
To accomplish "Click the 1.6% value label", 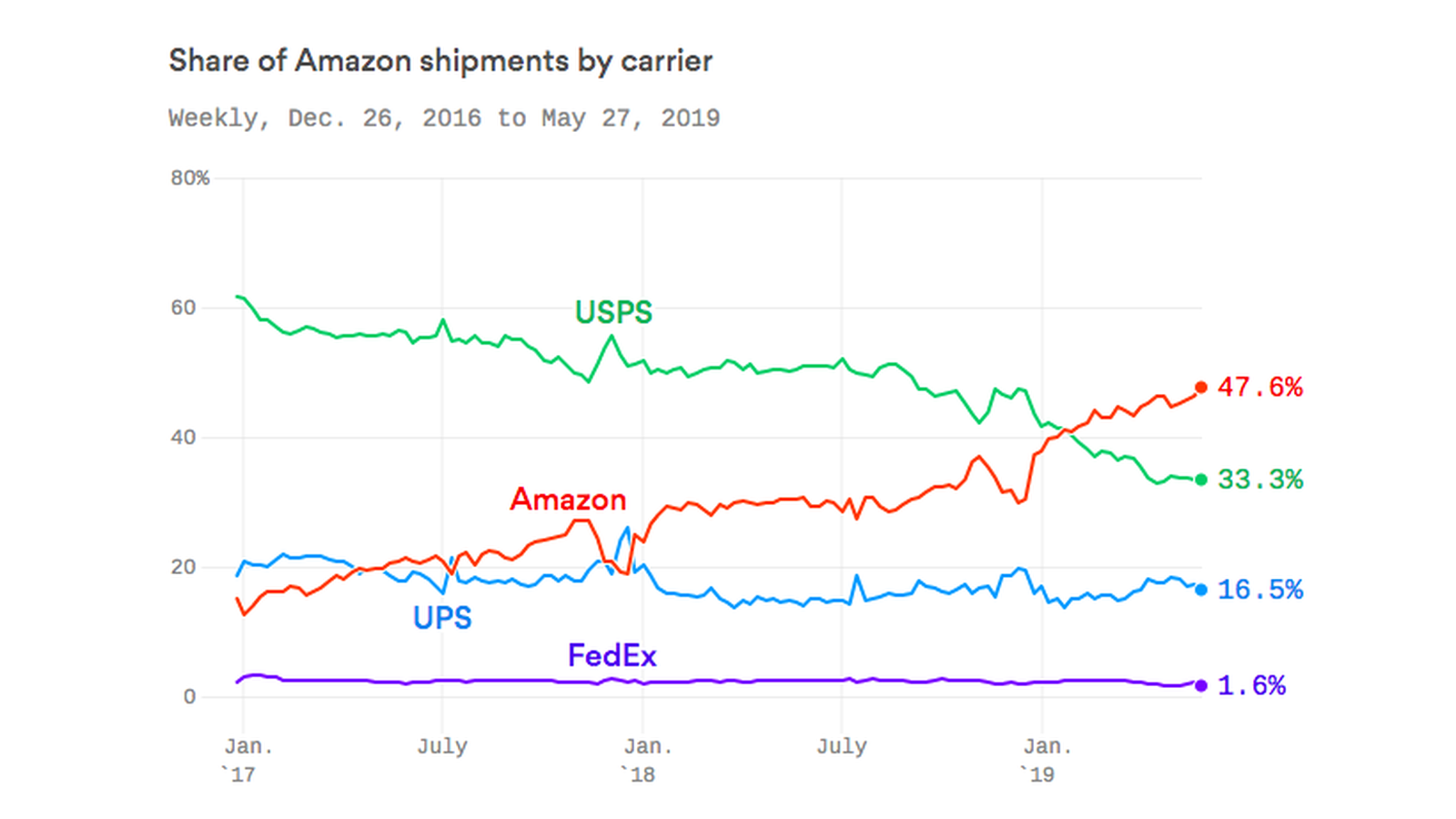I will (x=1251, y=685).
